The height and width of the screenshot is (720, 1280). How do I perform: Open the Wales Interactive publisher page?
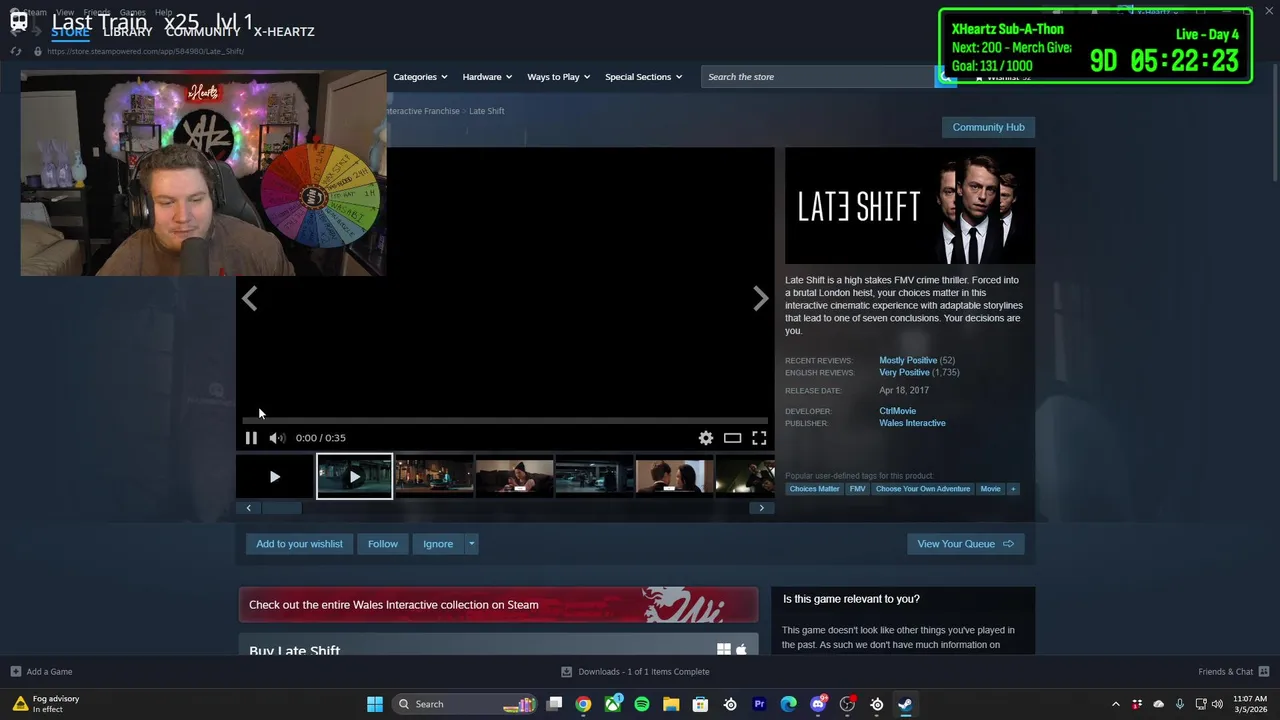click(x=912, y=423)
